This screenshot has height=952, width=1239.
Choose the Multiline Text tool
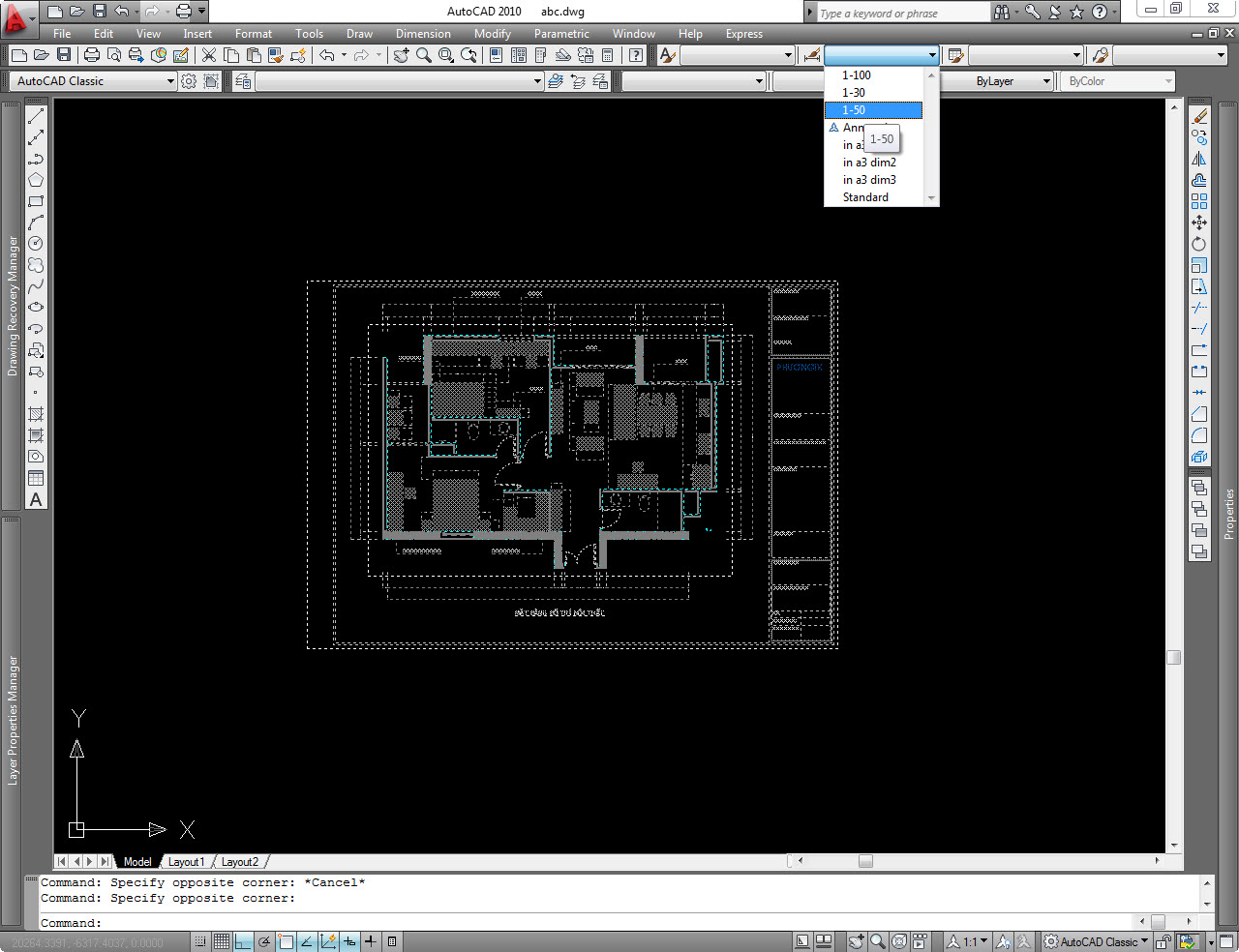pos(36,499)
